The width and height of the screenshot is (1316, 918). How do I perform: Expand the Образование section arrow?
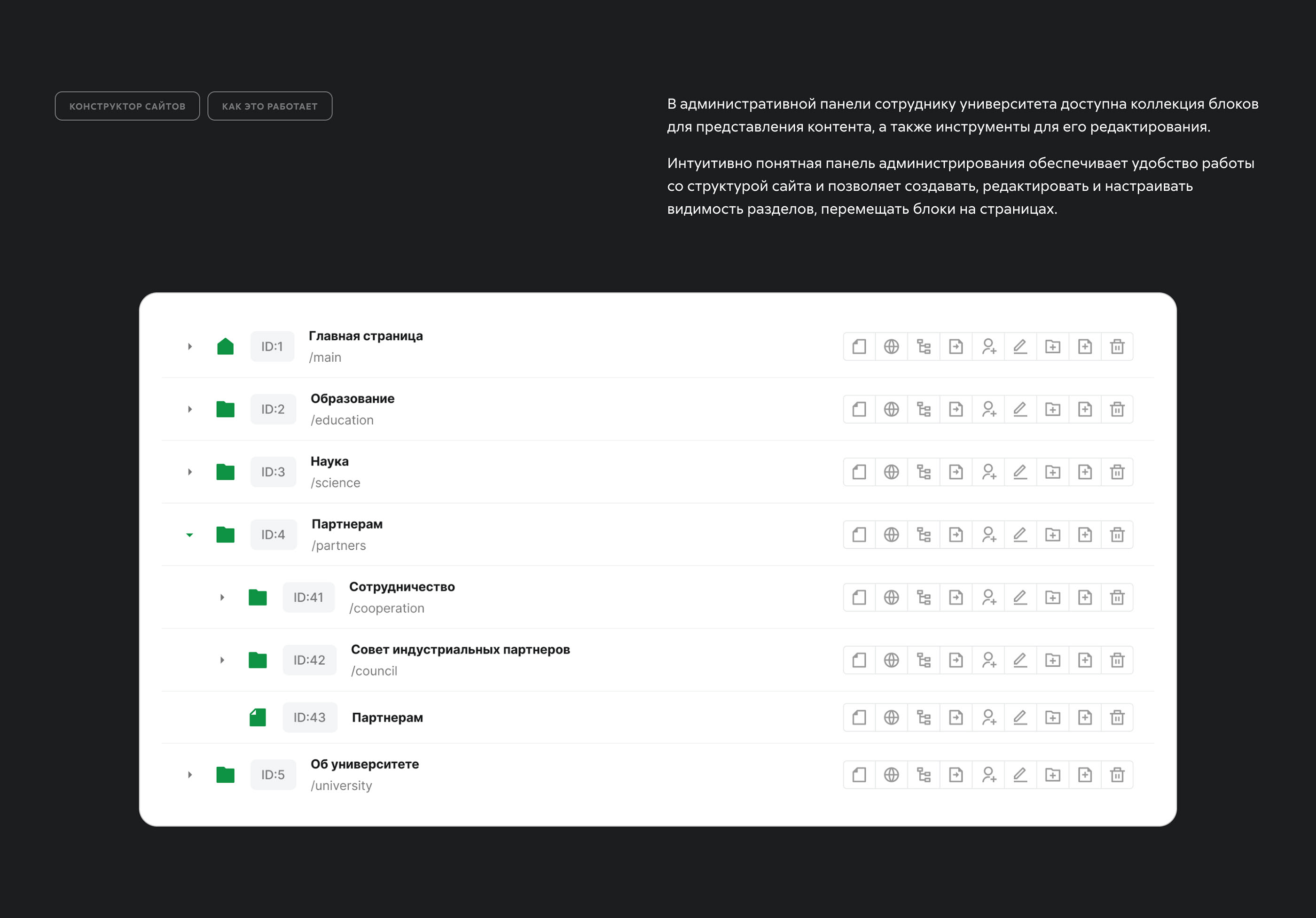190,409
